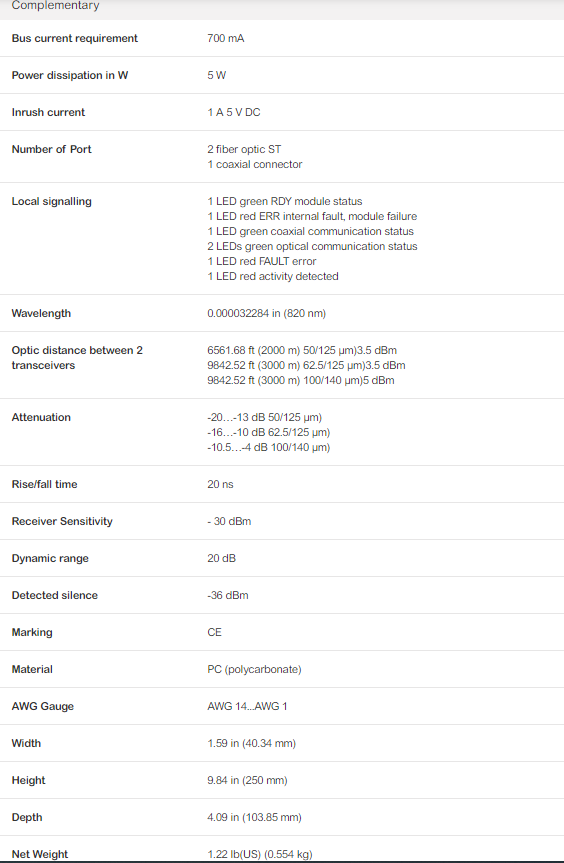The height and width of the screenshot is (863, 564).
Task: Select the Material value PC (polycarbonate)
Action: click(254, 669)
